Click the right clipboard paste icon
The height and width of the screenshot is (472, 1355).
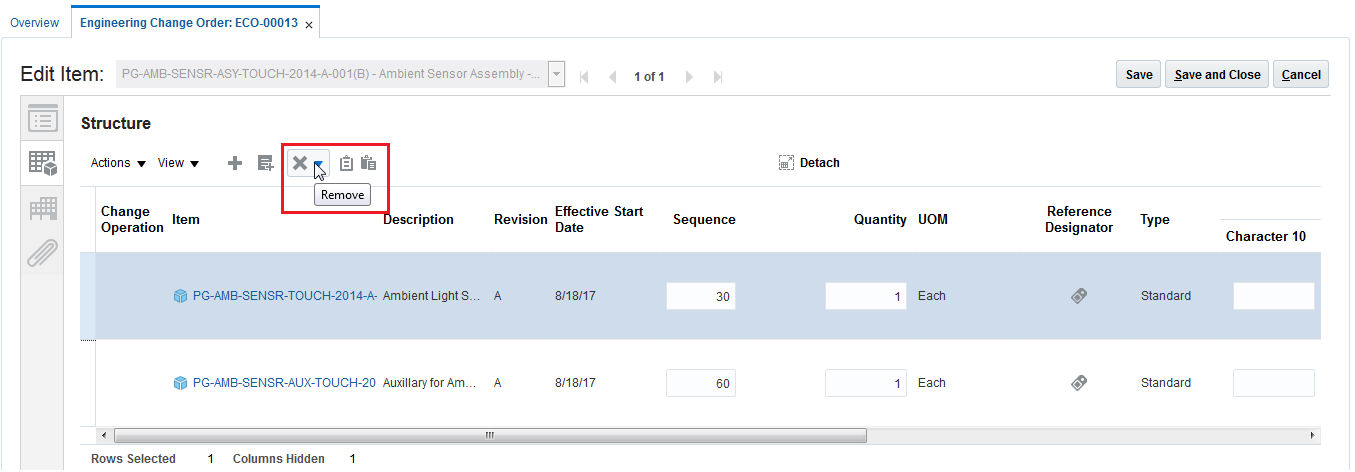(368, 163)
